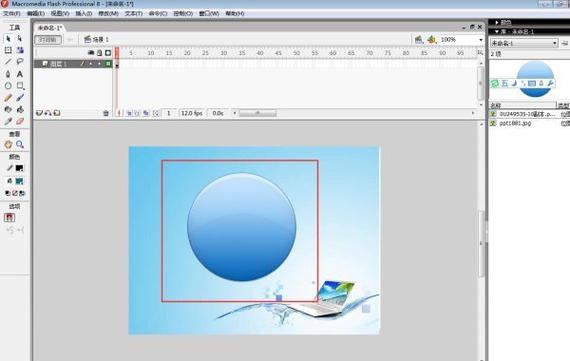Click the Delete Layer trash icon
The height and width of the screenshot is (361, 570).
pos(106,113)
